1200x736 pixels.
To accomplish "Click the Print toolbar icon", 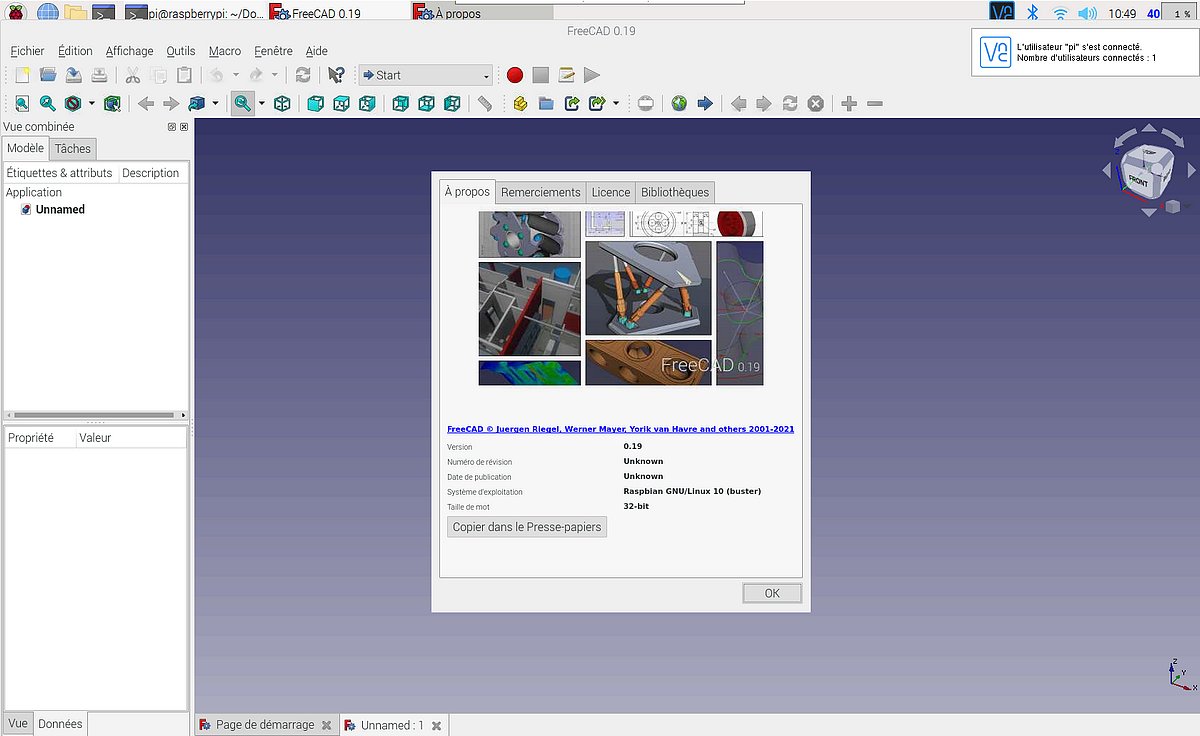I will 100,75.
